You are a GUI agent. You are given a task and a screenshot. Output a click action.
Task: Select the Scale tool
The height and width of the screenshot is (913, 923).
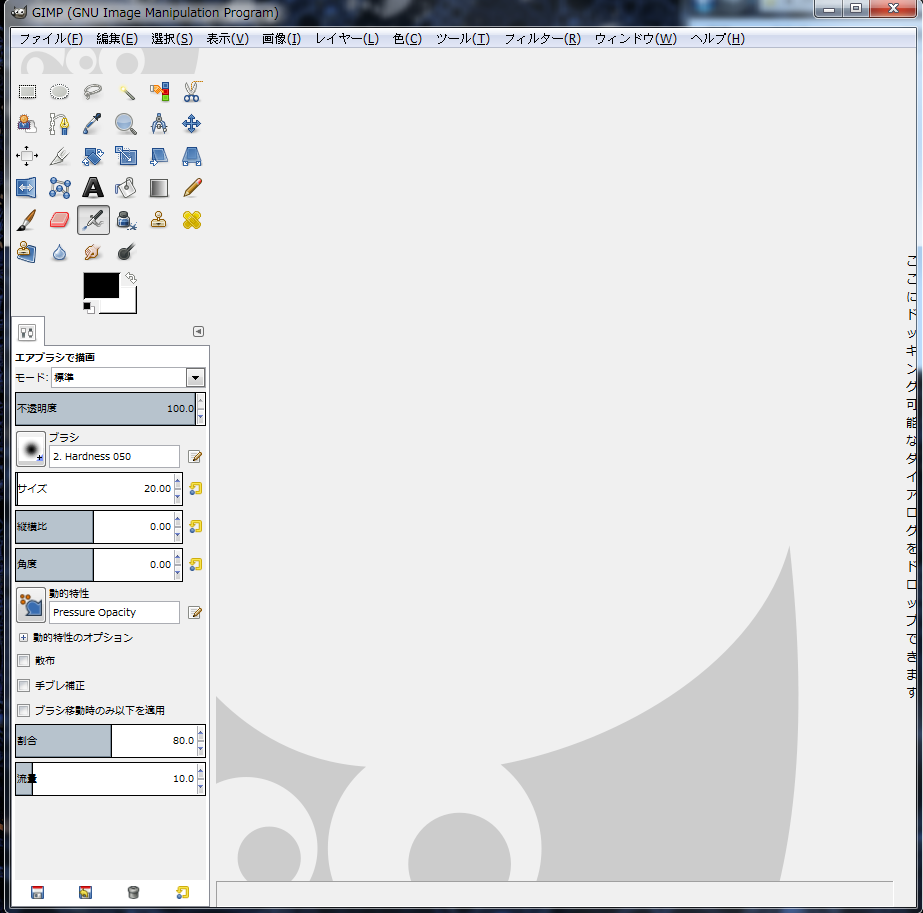coord(126,156)
